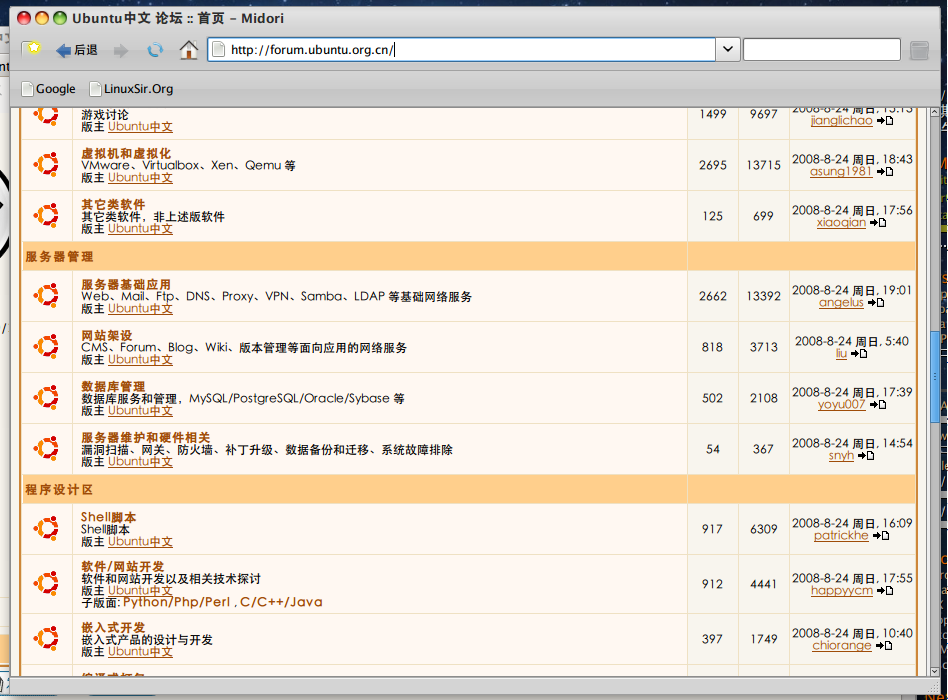View latest post icon next to chiorange
The width and height of the screenshot is (948, 700).
point(884,646)
